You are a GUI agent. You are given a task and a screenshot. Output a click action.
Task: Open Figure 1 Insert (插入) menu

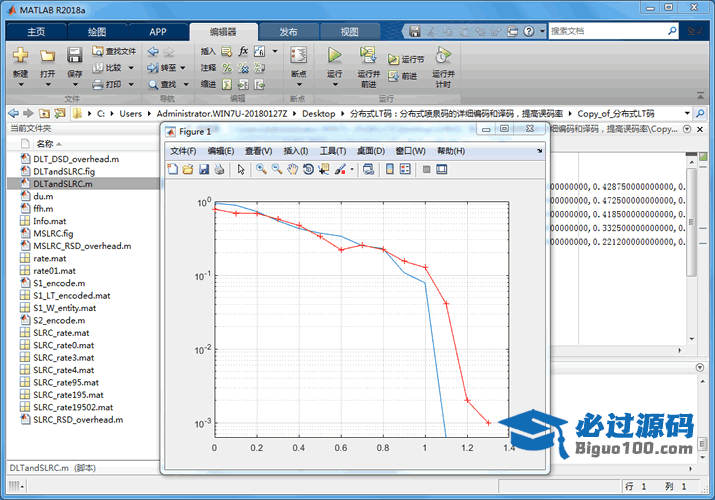click(295, 151)
